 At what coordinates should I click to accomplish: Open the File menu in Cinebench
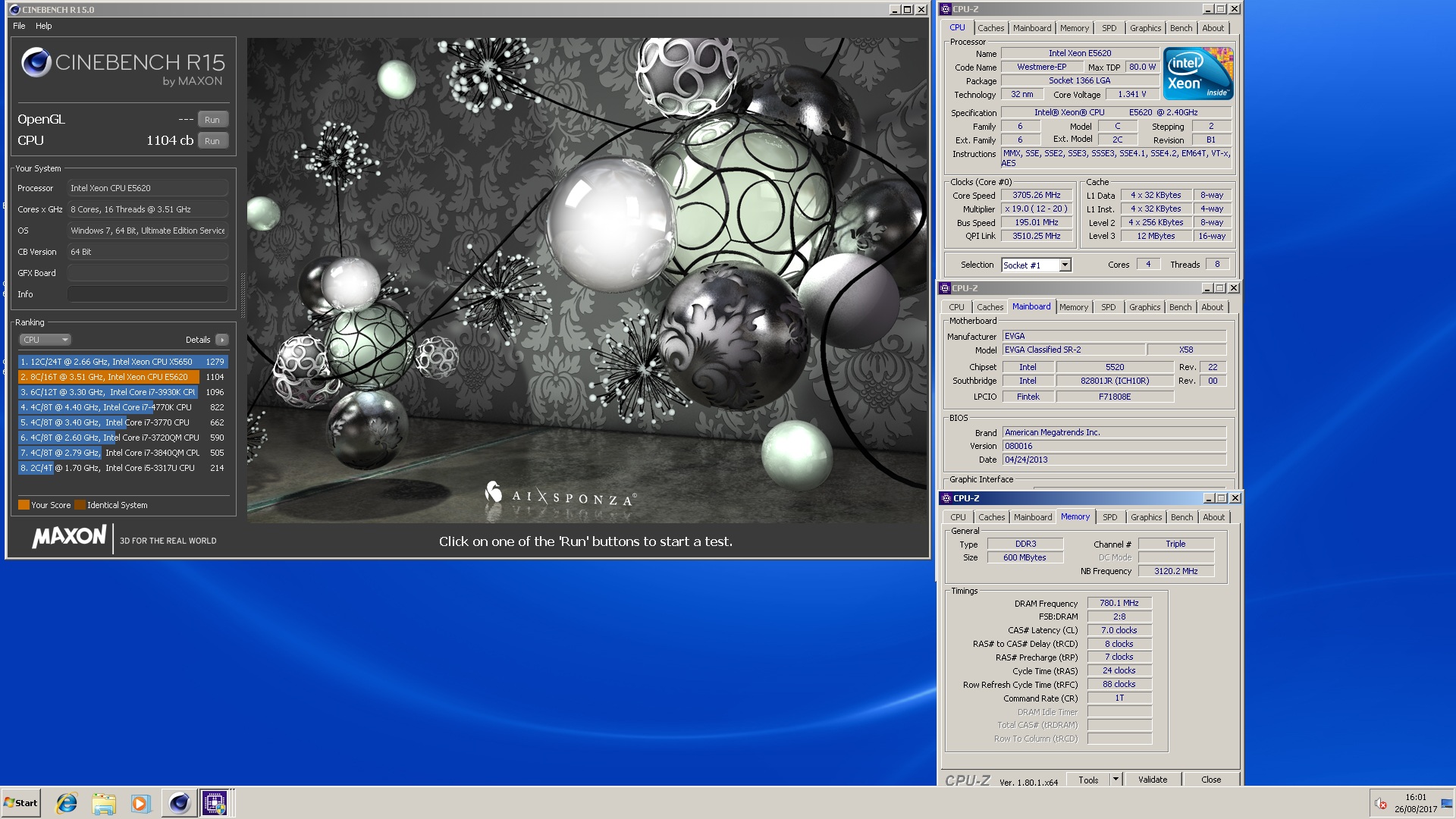pos(19,26)
